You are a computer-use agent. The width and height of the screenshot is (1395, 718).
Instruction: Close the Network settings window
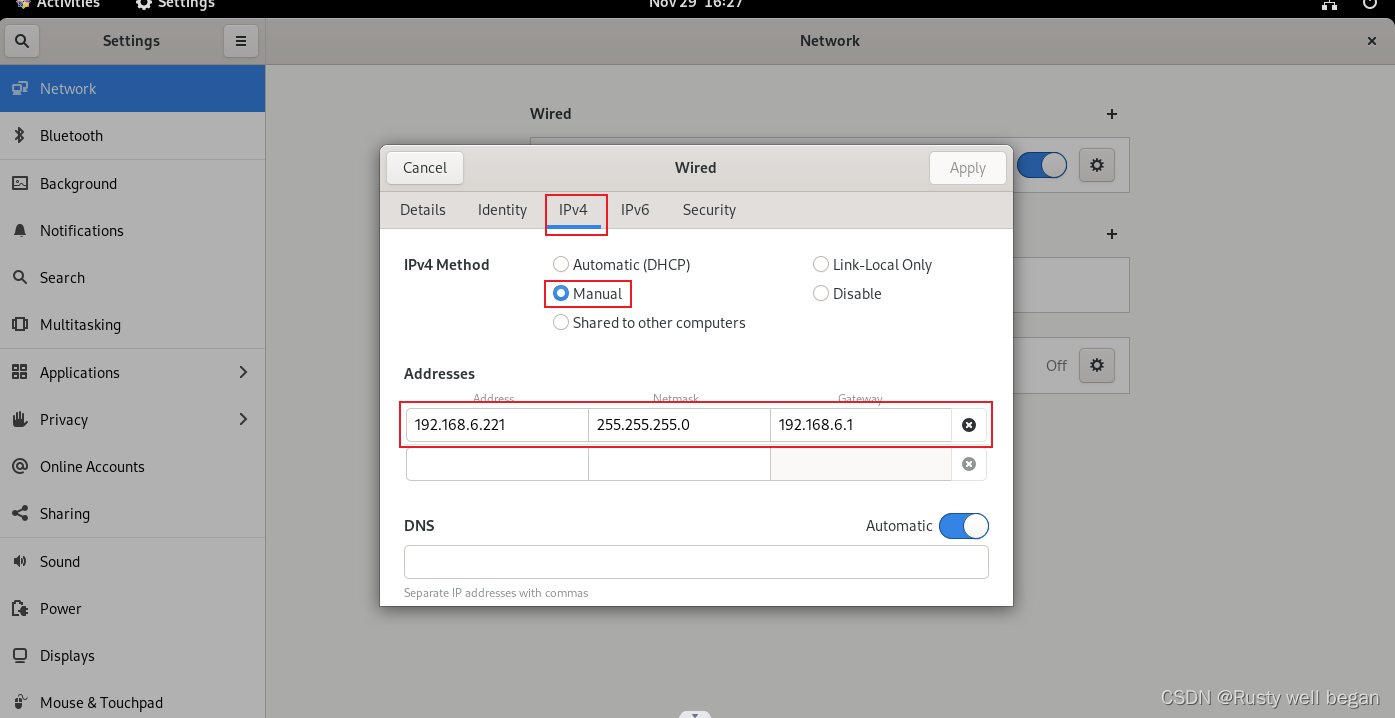1372,41
